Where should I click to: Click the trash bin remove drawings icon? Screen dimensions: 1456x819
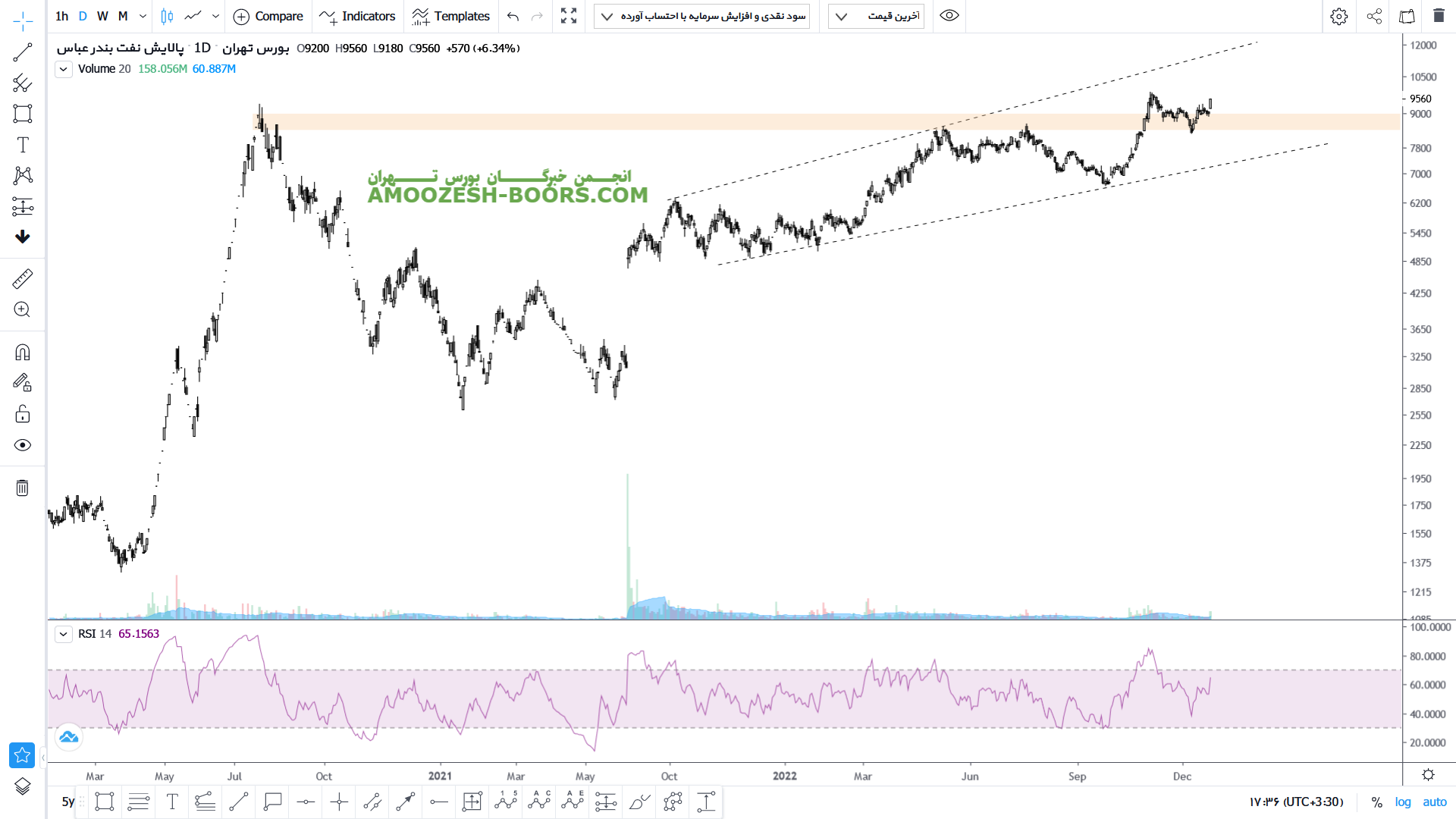(23, 488)
